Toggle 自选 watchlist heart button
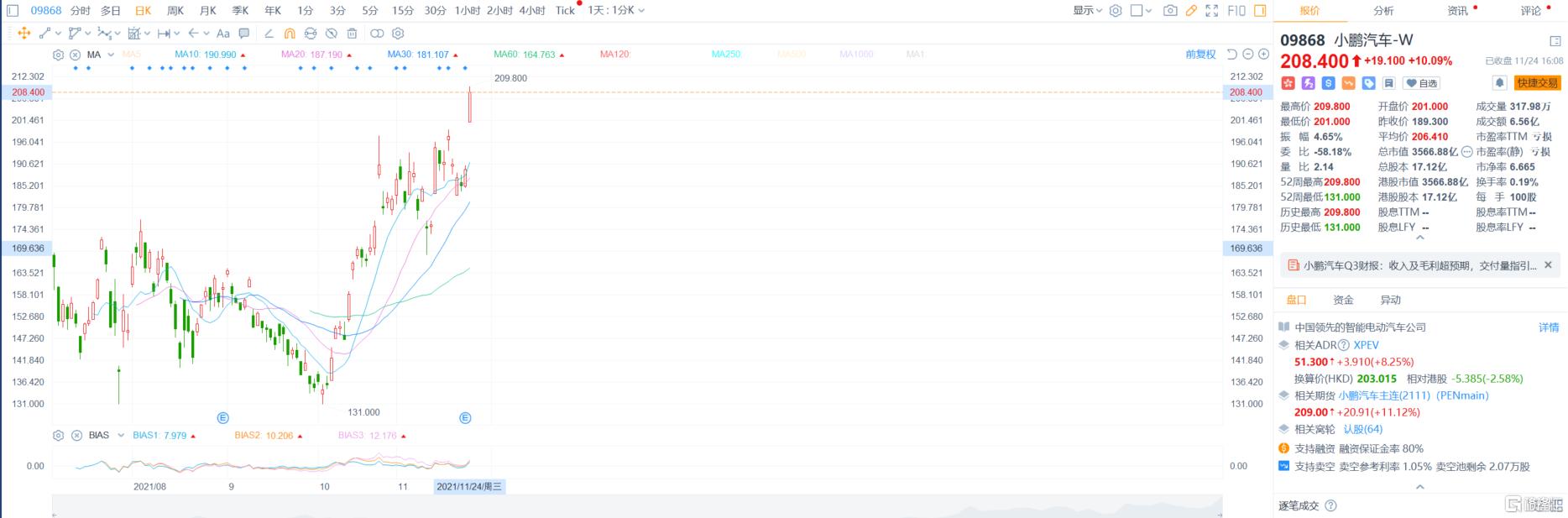 click(x=1422, y=83)
